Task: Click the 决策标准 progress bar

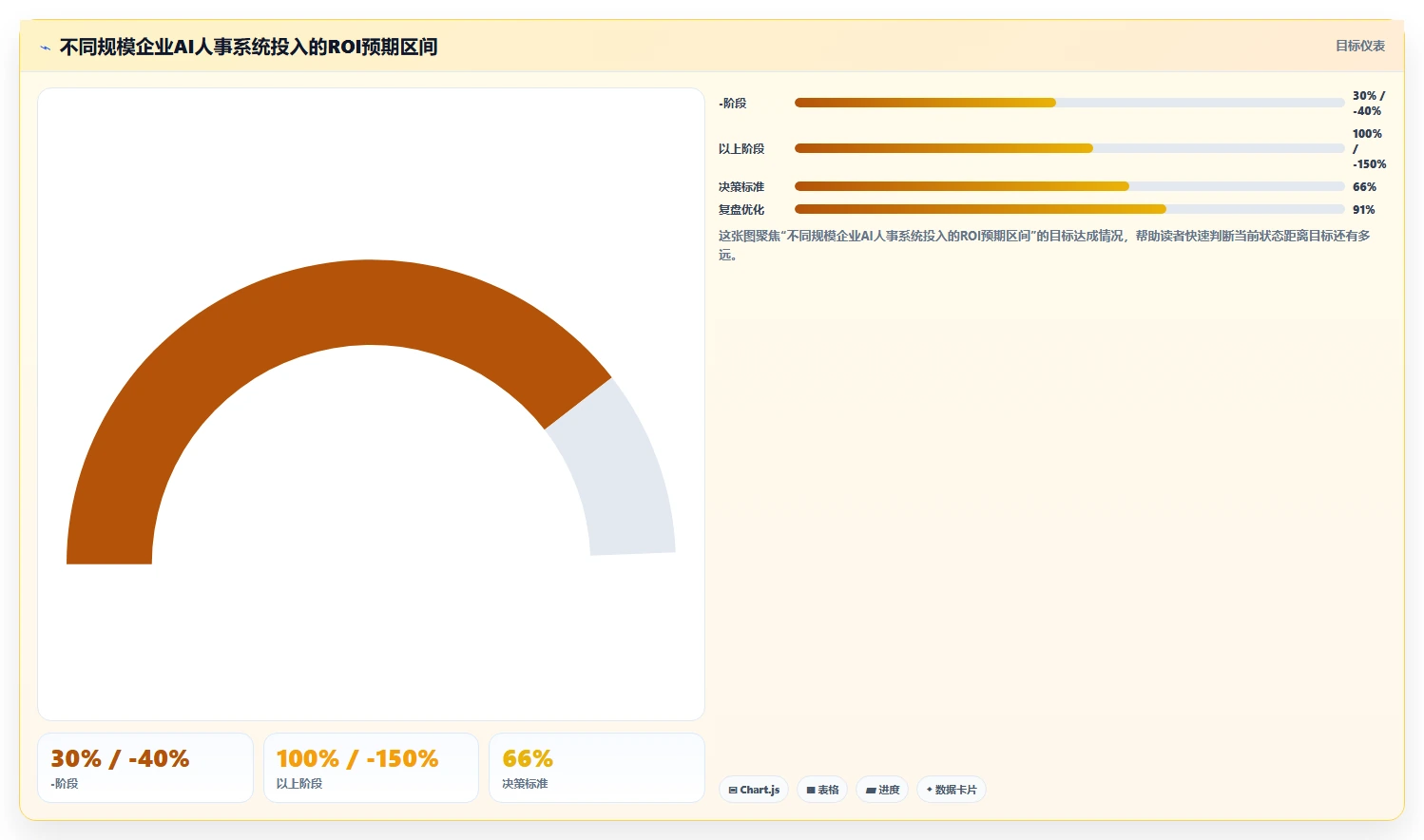Action: tap(1069, 186)
